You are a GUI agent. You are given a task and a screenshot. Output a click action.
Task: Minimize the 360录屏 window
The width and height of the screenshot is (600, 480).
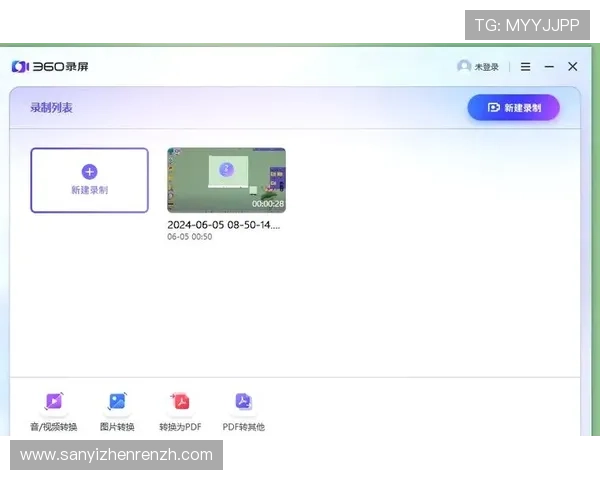coord(549,67)
